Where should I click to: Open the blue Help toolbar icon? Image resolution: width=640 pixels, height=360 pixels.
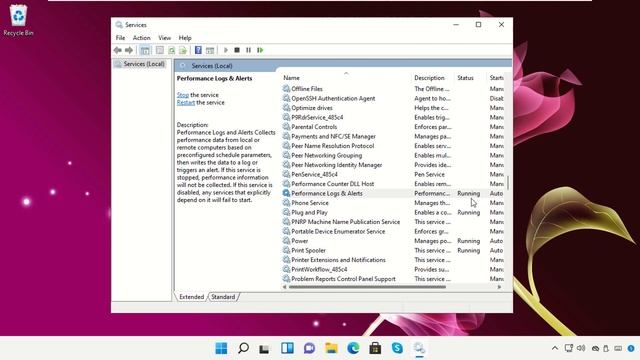pyautogui.click(x=198, y=50)
